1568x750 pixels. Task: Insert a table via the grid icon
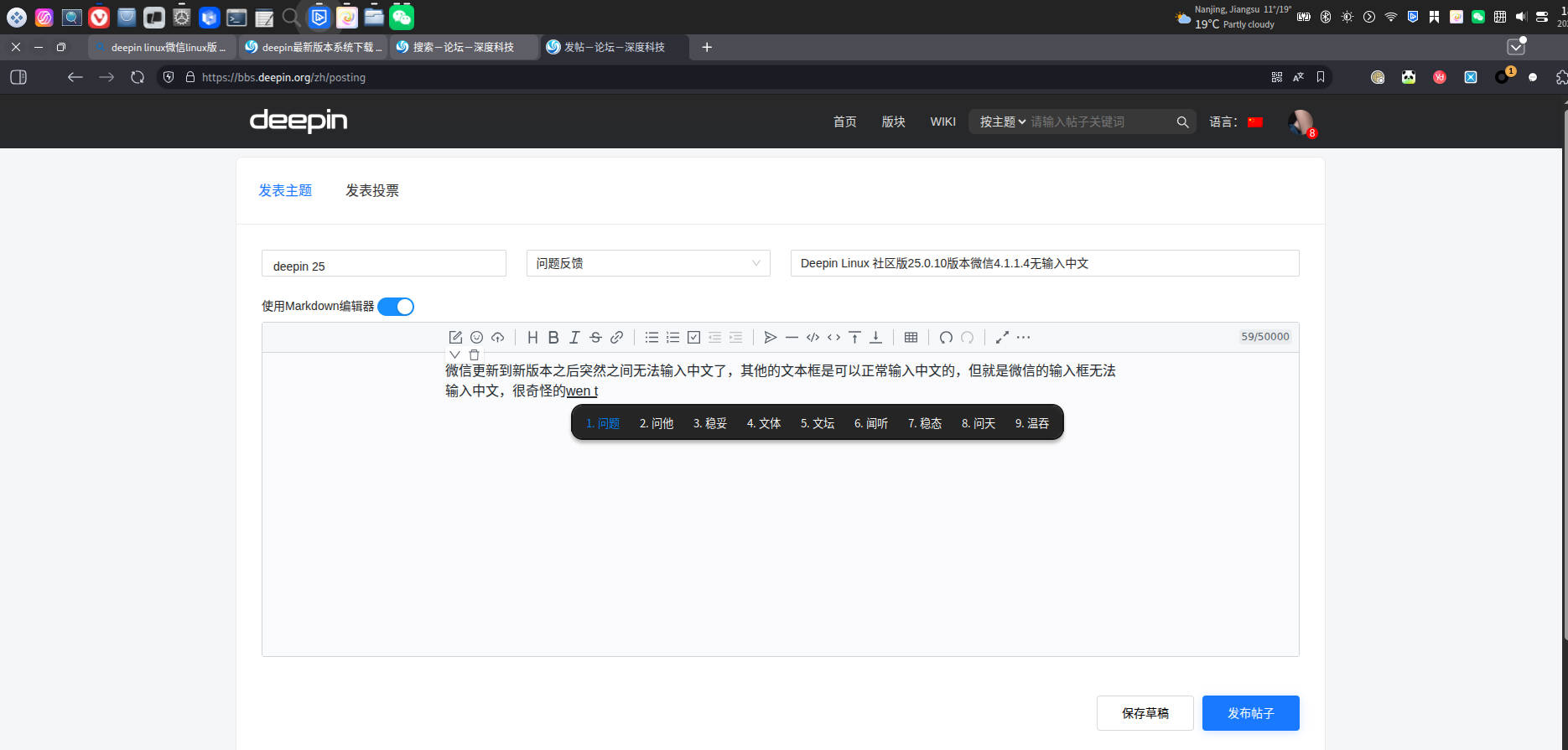pyautogui.click(x=911, y=337)
